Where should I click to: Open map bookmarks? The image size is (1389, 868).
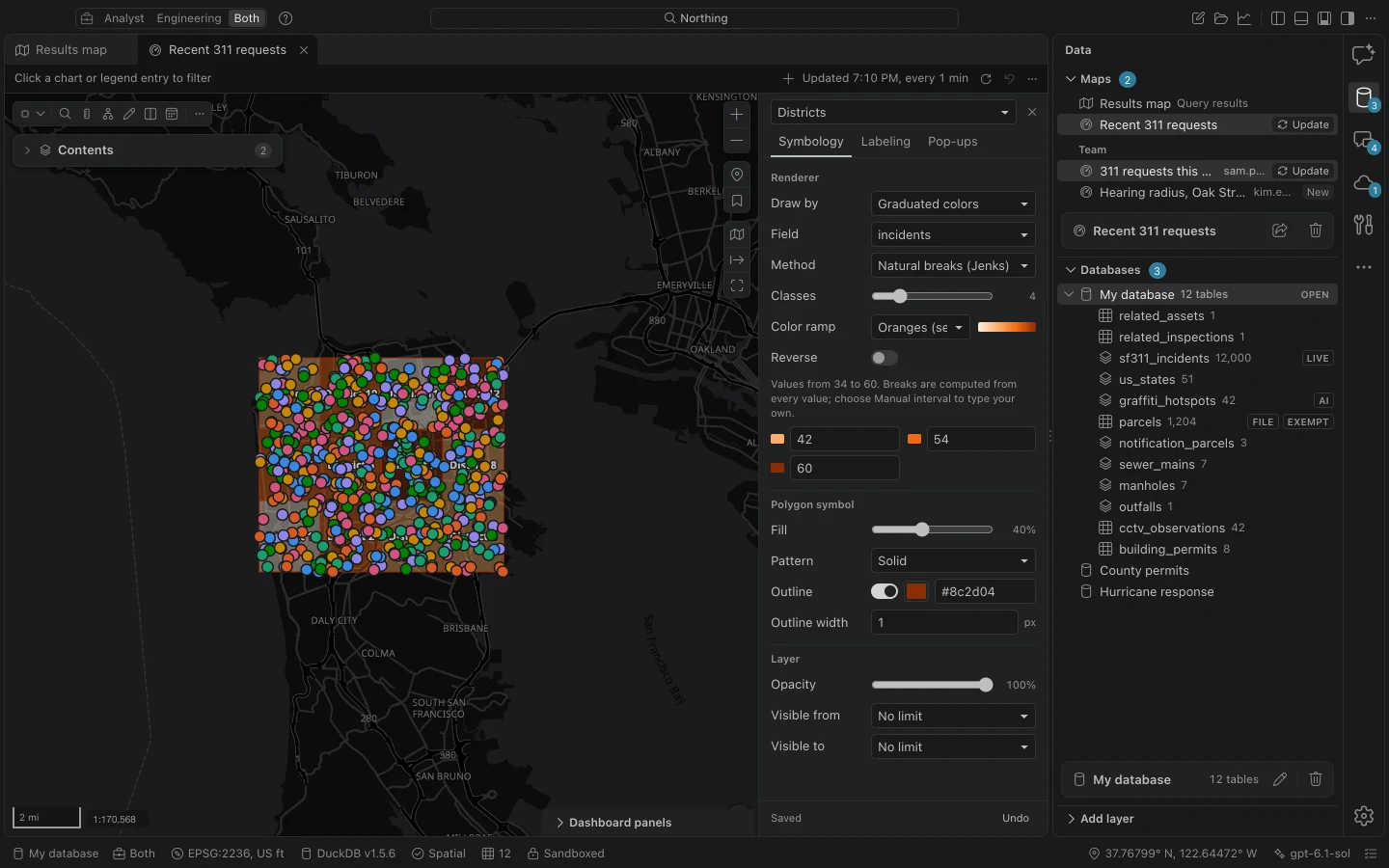coord(737,202)
